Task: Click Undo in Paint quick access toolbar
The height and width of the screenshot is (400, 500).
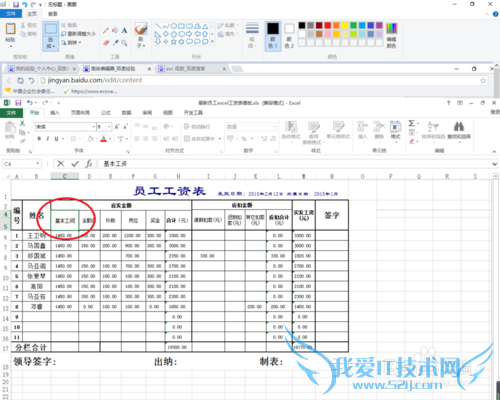Action: (25, 4)
